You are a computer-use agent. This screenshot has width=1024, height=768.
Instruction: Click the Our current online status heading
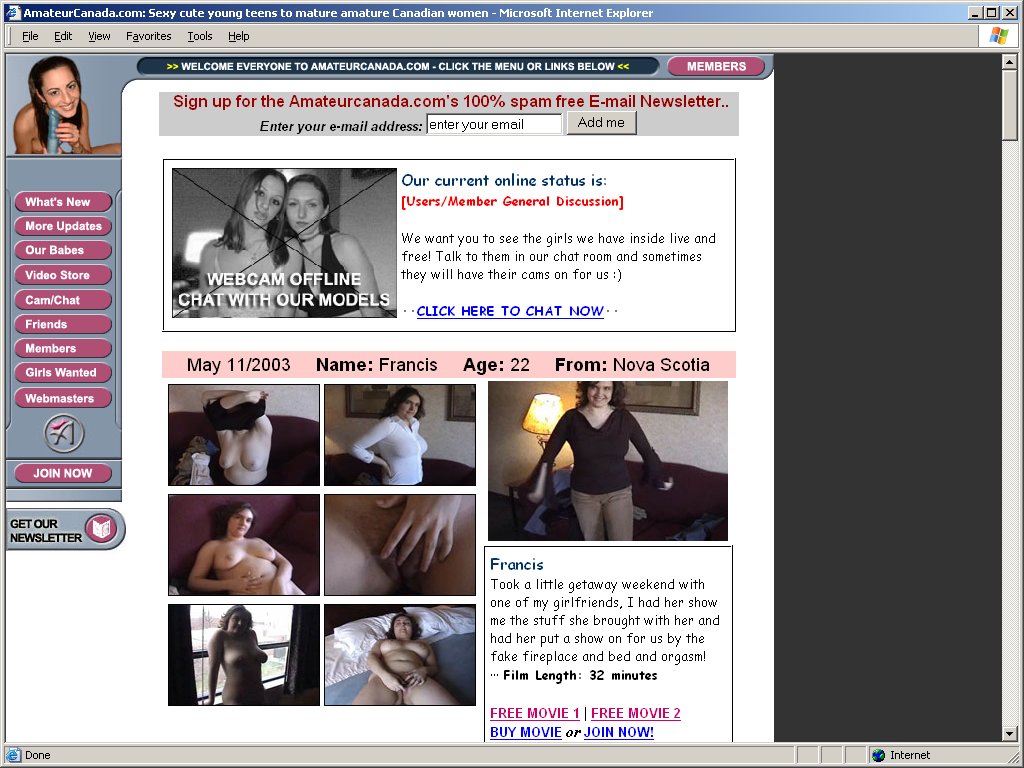[504, 180]
